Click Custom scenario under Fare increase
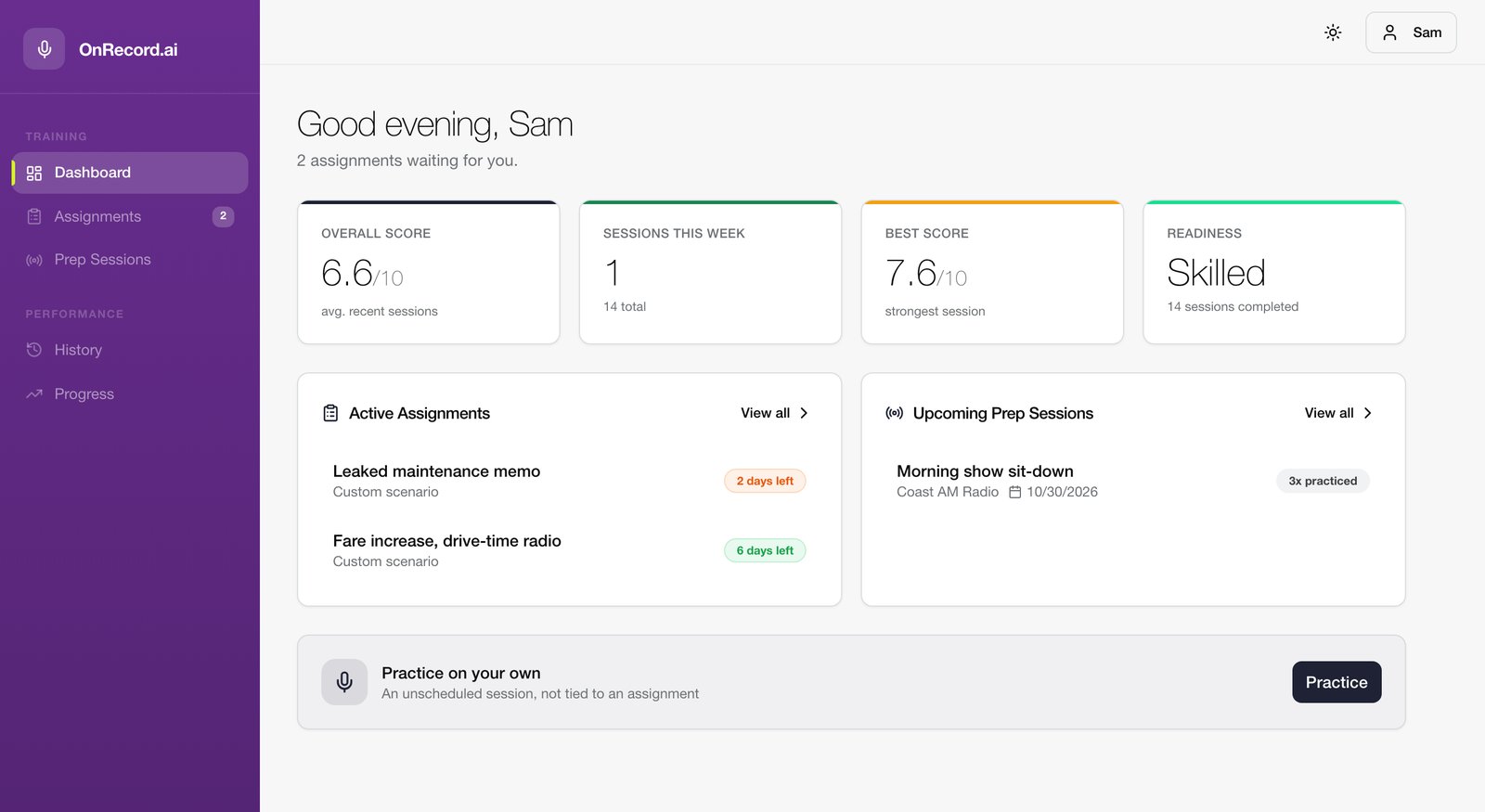The height and width of the screenshot is (812, 1485). point(386,561)
